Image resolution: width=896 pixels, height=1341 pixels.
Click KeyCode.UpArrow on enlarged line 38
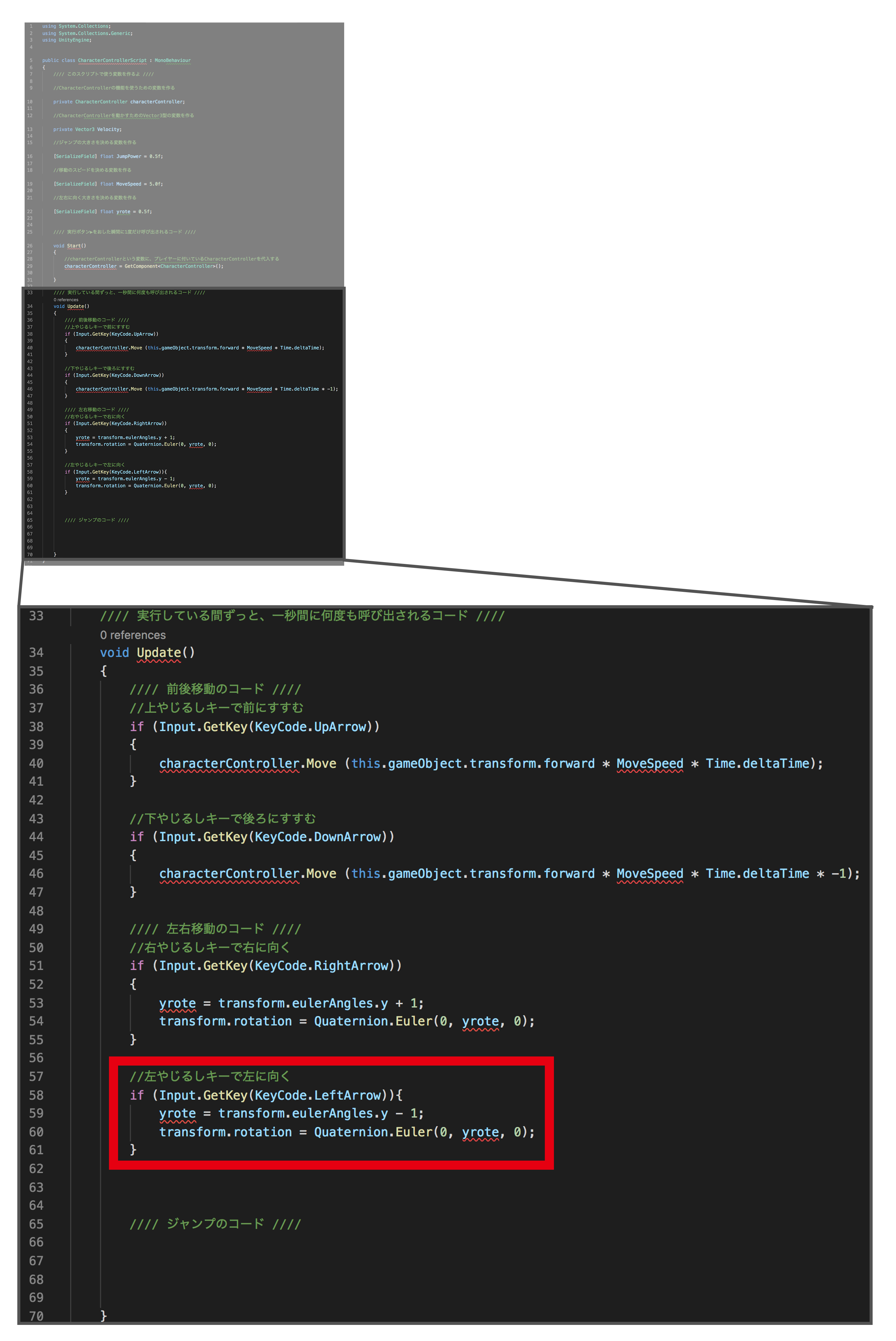(311, 726)
